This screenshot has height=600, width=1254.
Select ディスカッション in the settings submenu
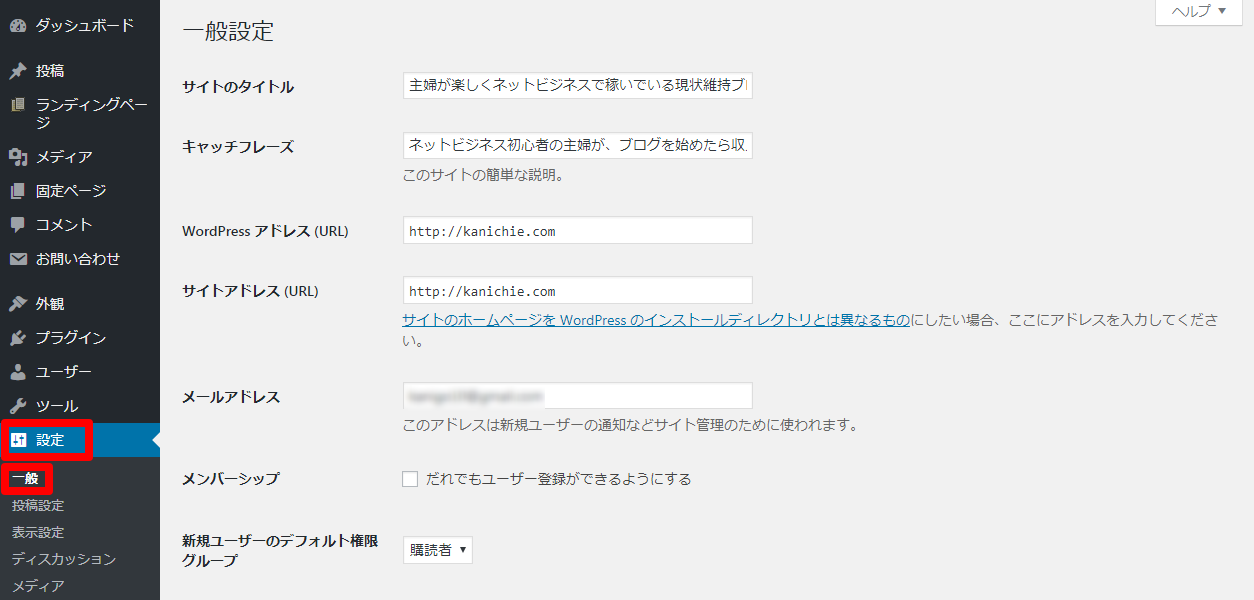[x=64, y=559]
